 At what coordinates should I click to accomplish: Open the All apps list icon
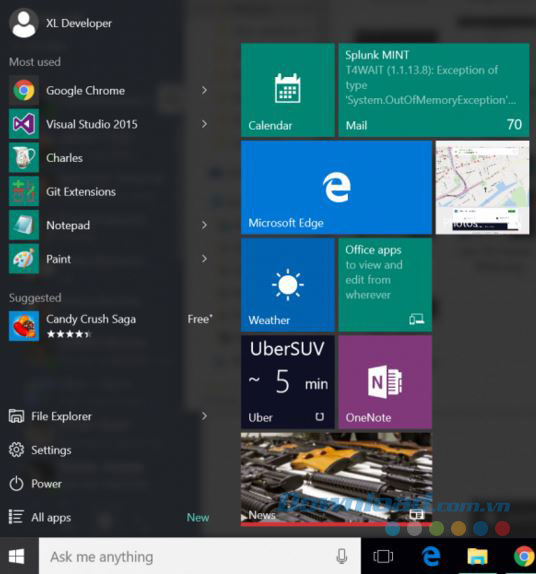click(16, 517)
